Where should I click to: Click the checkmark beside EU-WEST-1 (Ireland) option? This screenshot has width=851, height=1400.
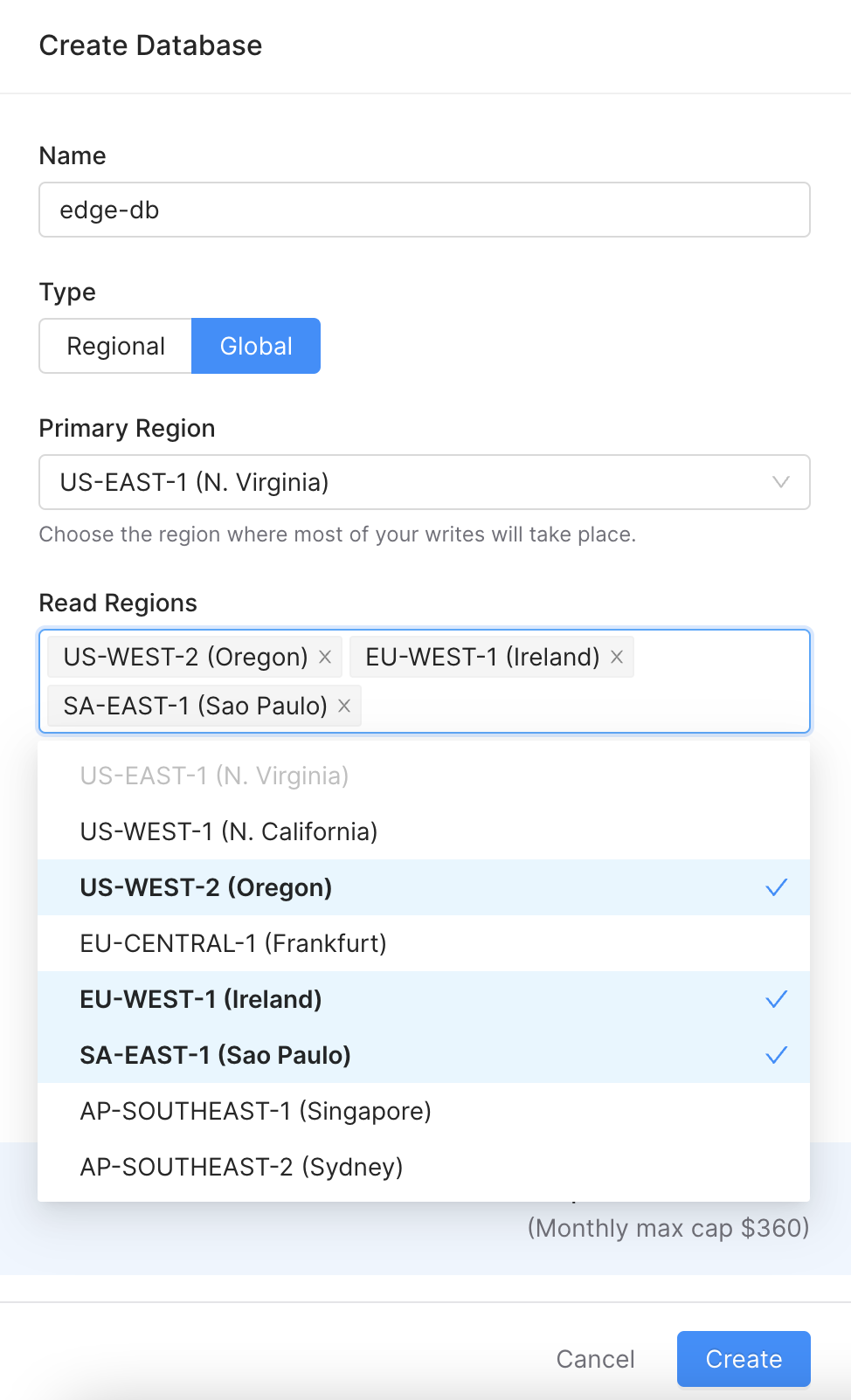click(776, 999)
